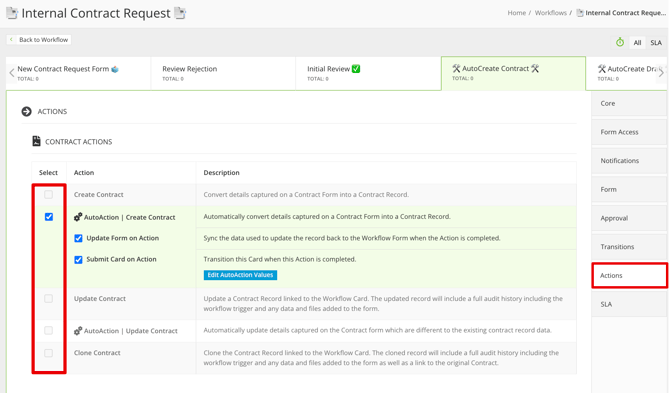Check the Clone Contract checkbox

49,353
